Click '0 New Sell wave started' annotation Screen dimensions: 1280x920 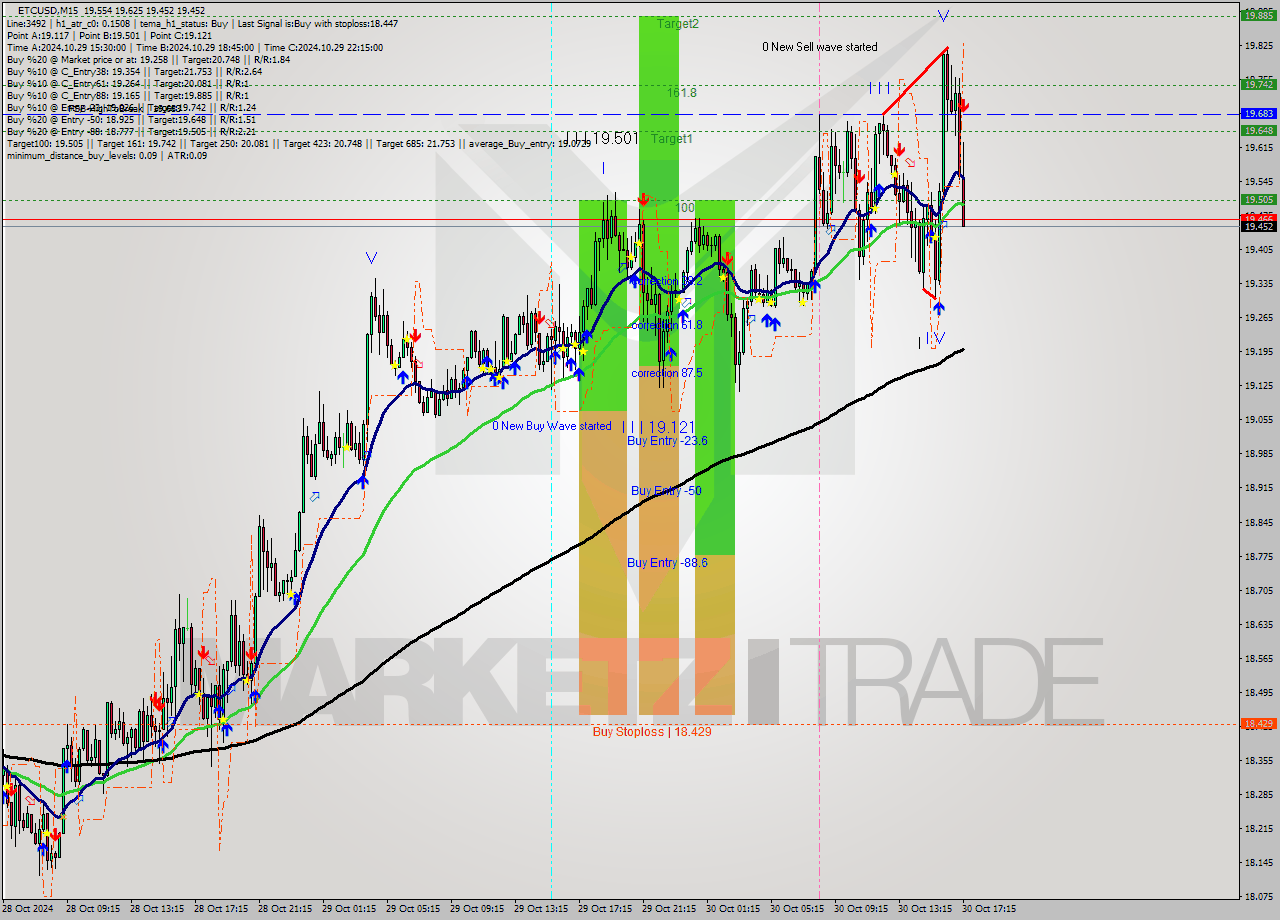820,47
